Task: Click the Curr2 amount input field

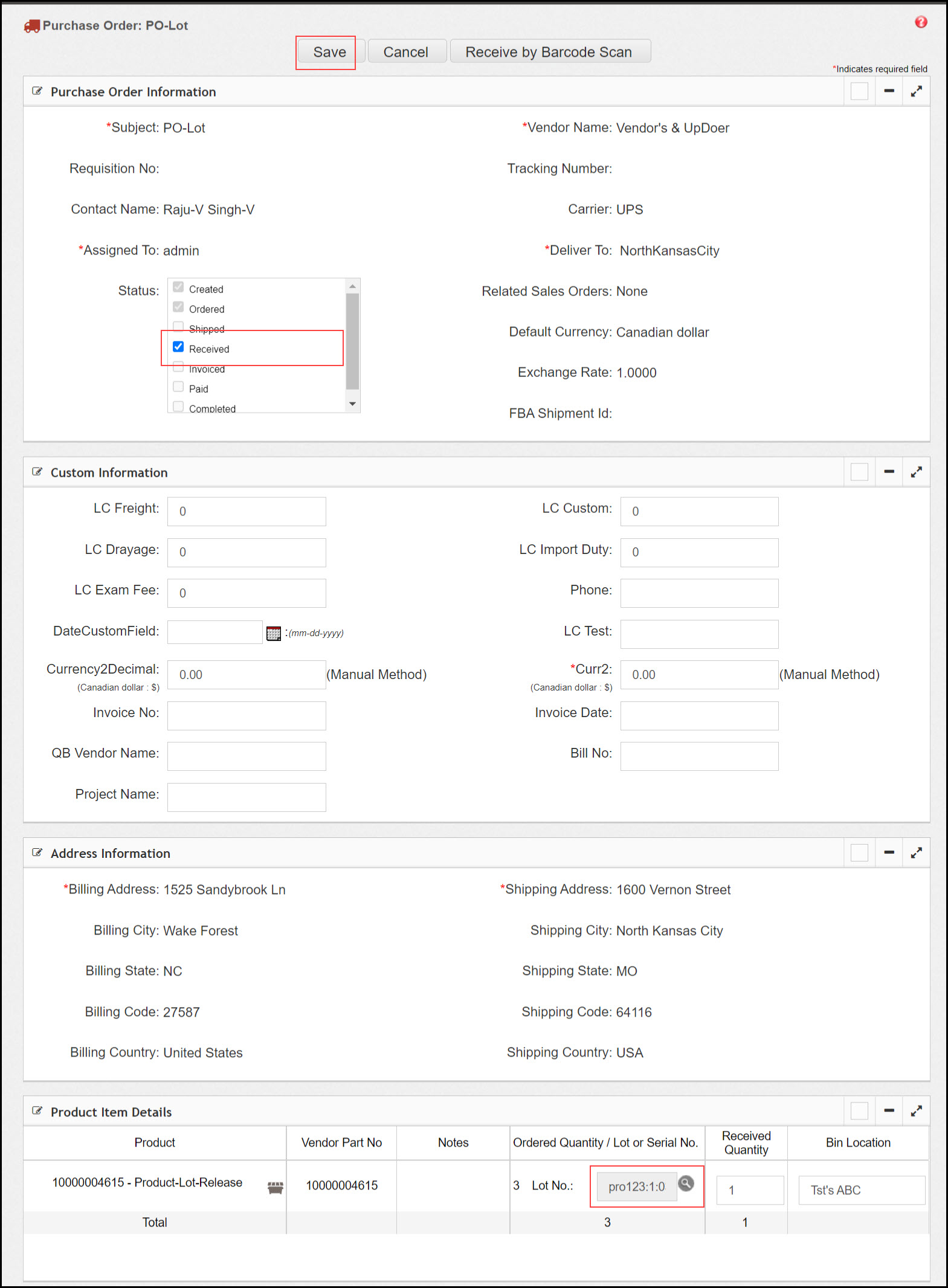Action: pyautogui.click(x=699, y=675)
